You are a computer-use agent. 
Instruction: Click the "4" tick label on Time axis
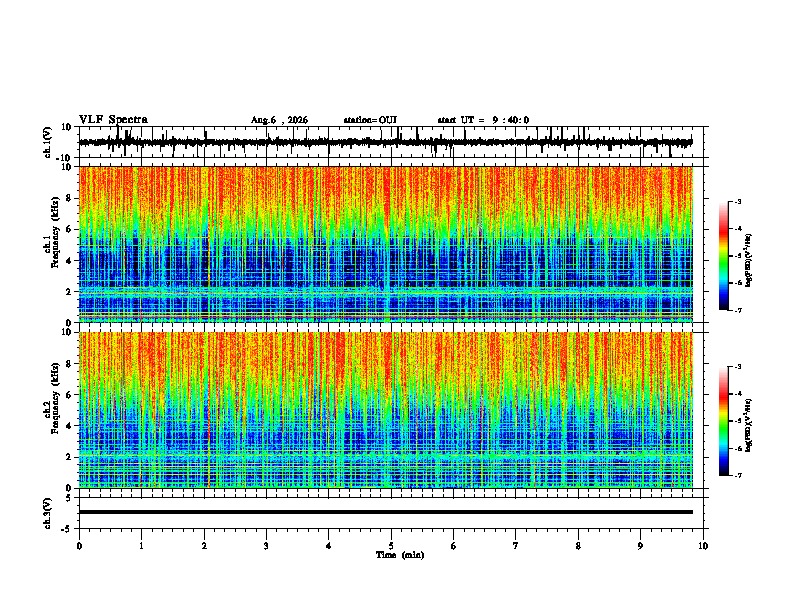(329, 546)
